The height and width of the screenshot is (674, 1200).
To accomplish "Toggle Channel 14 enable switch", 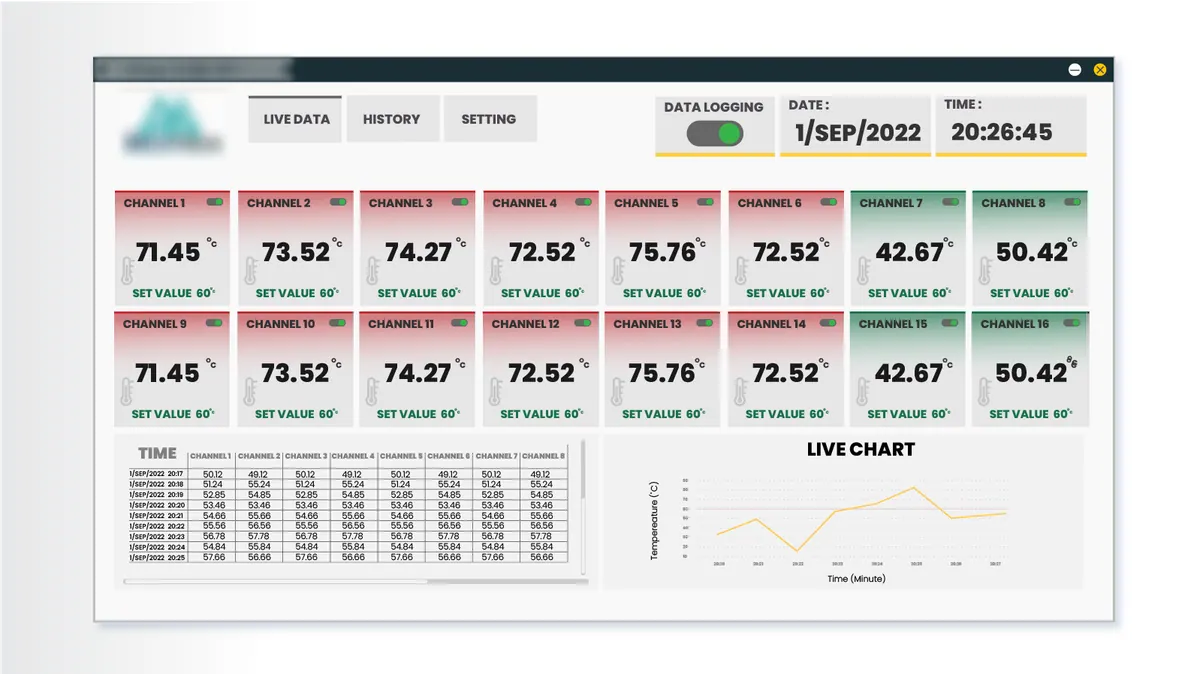I will pos(828,323).
